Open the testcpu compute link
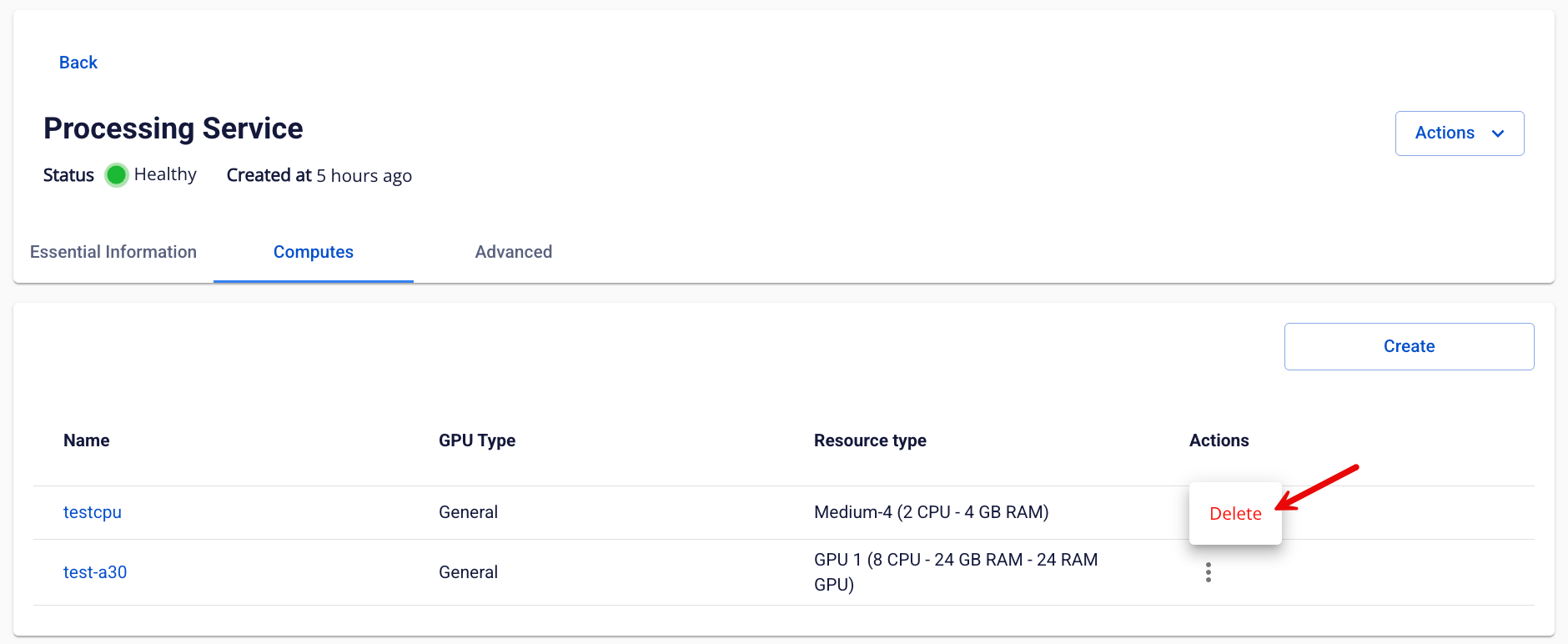The width and height of the screenshot is (1568, 644). tap(93, 512)
